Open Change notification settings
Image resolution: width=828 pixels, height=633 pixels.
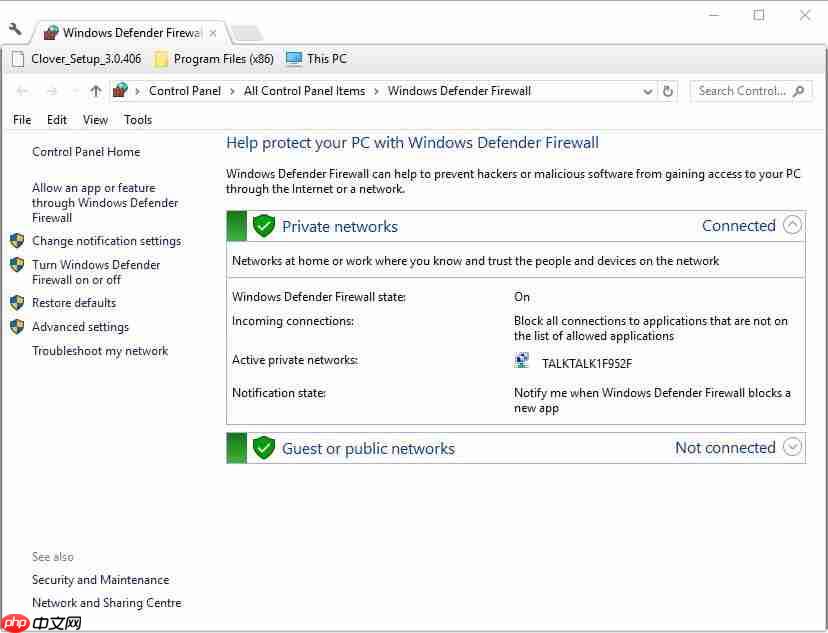pyautogui.click(x=107, y=241)
